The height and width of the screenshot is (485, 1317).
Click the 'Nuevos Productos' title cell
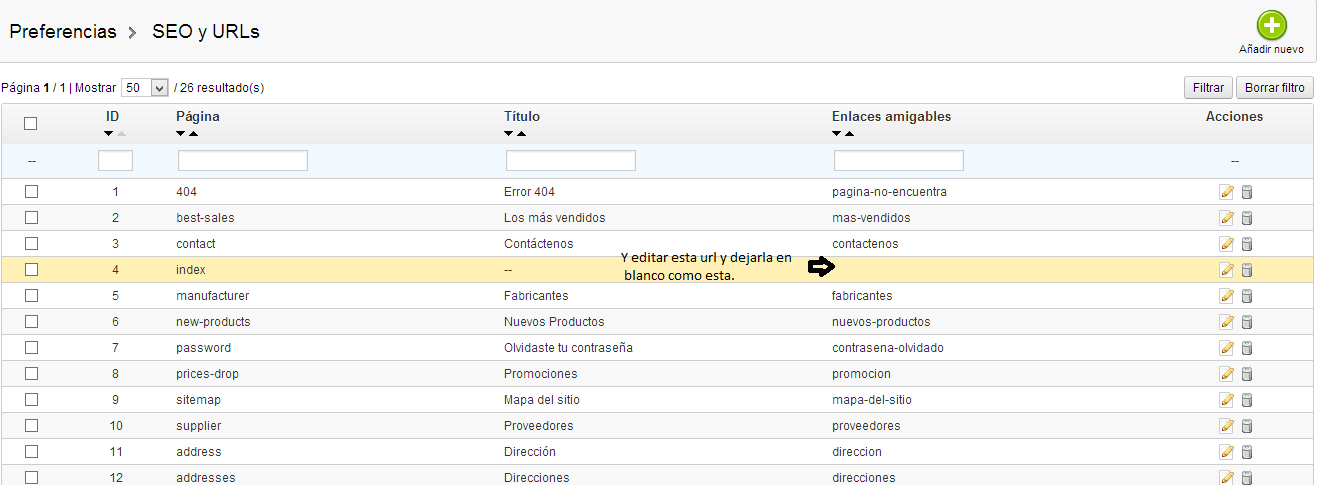click(554, 322)
